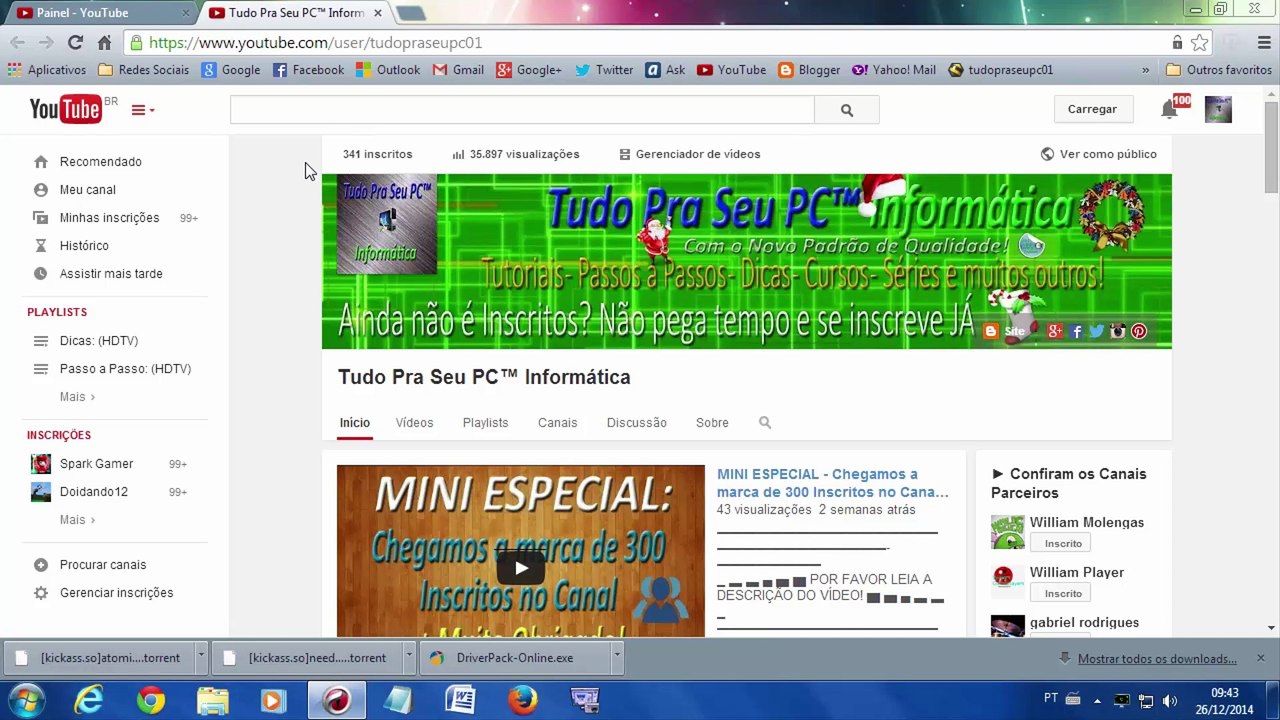Screen dimensions: 1280x720
Task: Click Mostrar todos os downloads
Action: [x=1157, y=659]
